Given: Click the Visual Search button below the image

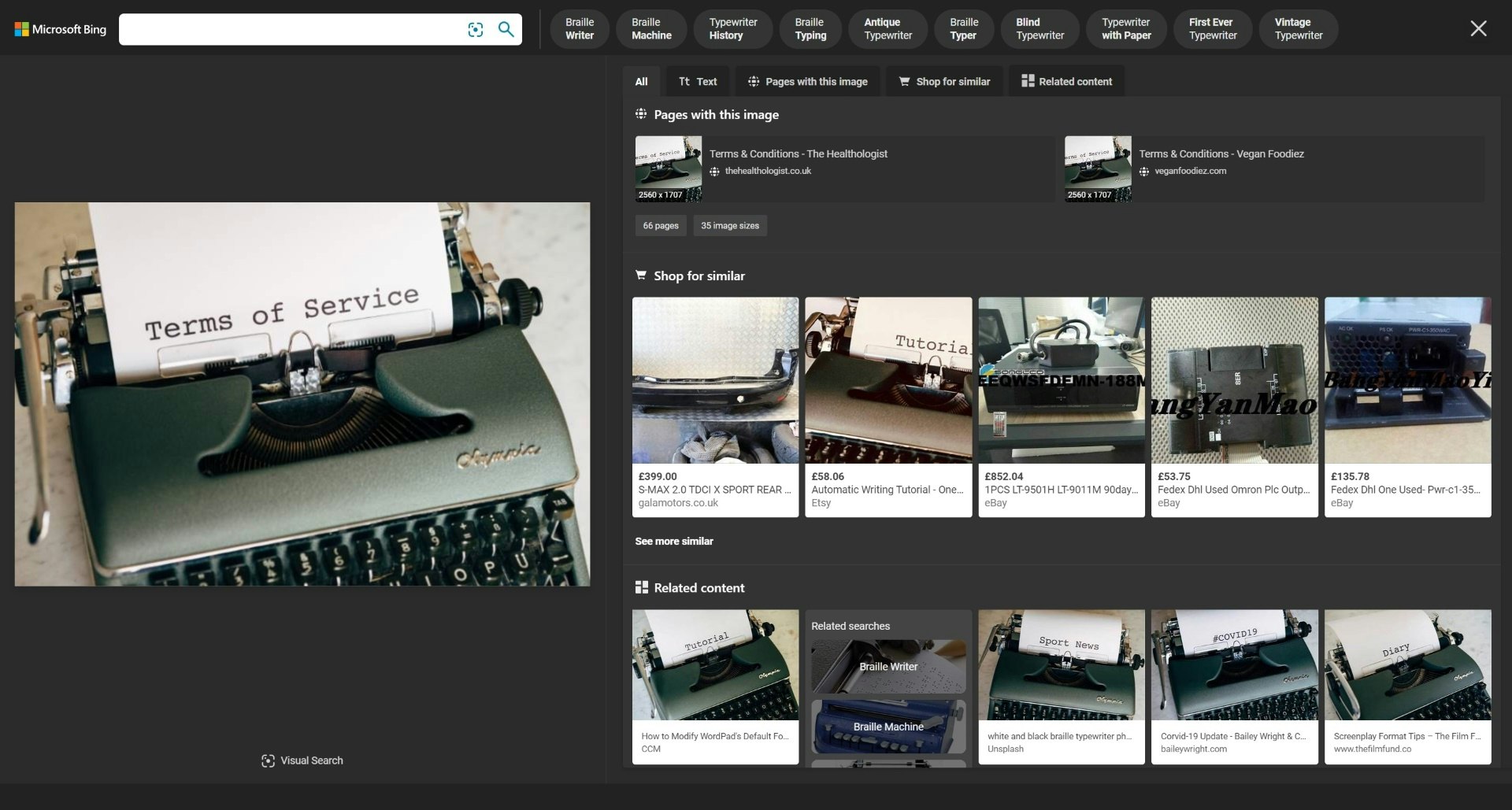Looking at the screenshot, I should (302, 760).
